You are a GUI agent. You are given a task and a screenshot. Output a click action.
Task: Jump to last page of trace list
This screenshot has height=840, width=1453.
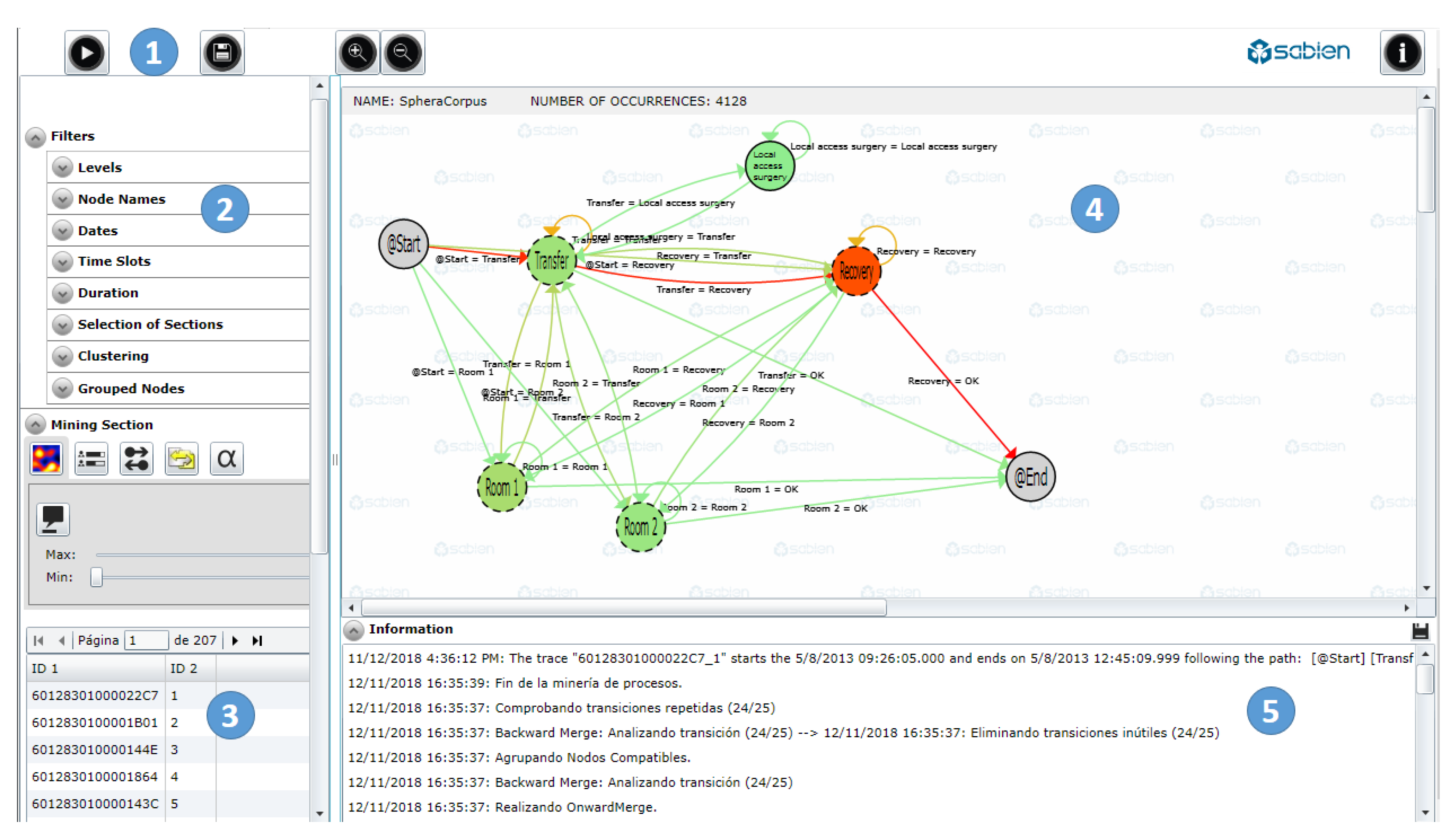258,641
